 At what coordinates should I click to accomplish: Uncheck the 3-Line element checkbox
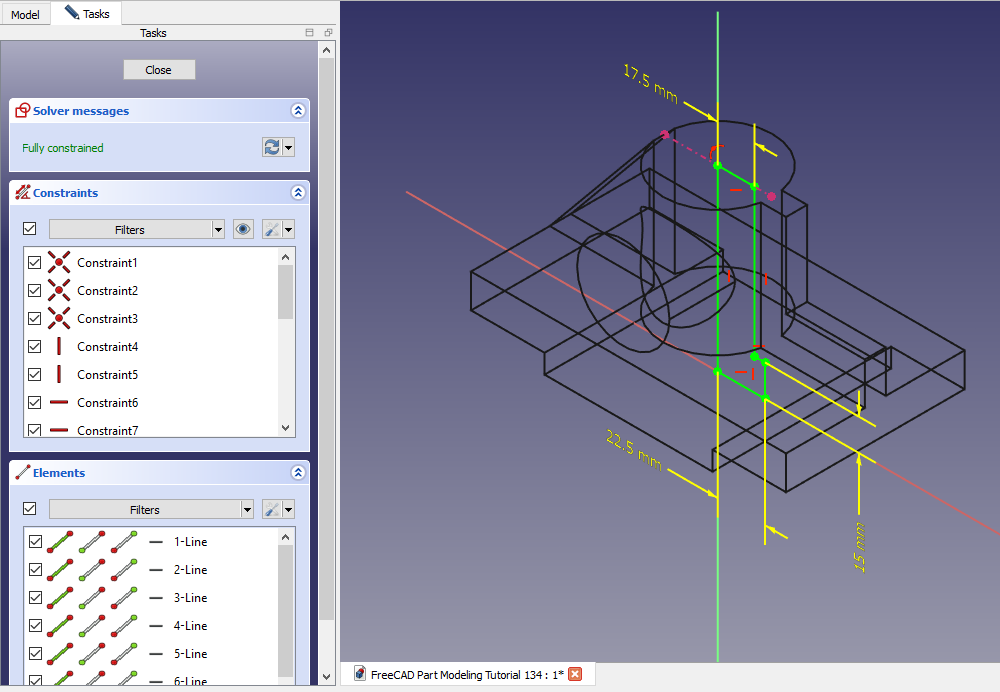[x=35, y=597]
